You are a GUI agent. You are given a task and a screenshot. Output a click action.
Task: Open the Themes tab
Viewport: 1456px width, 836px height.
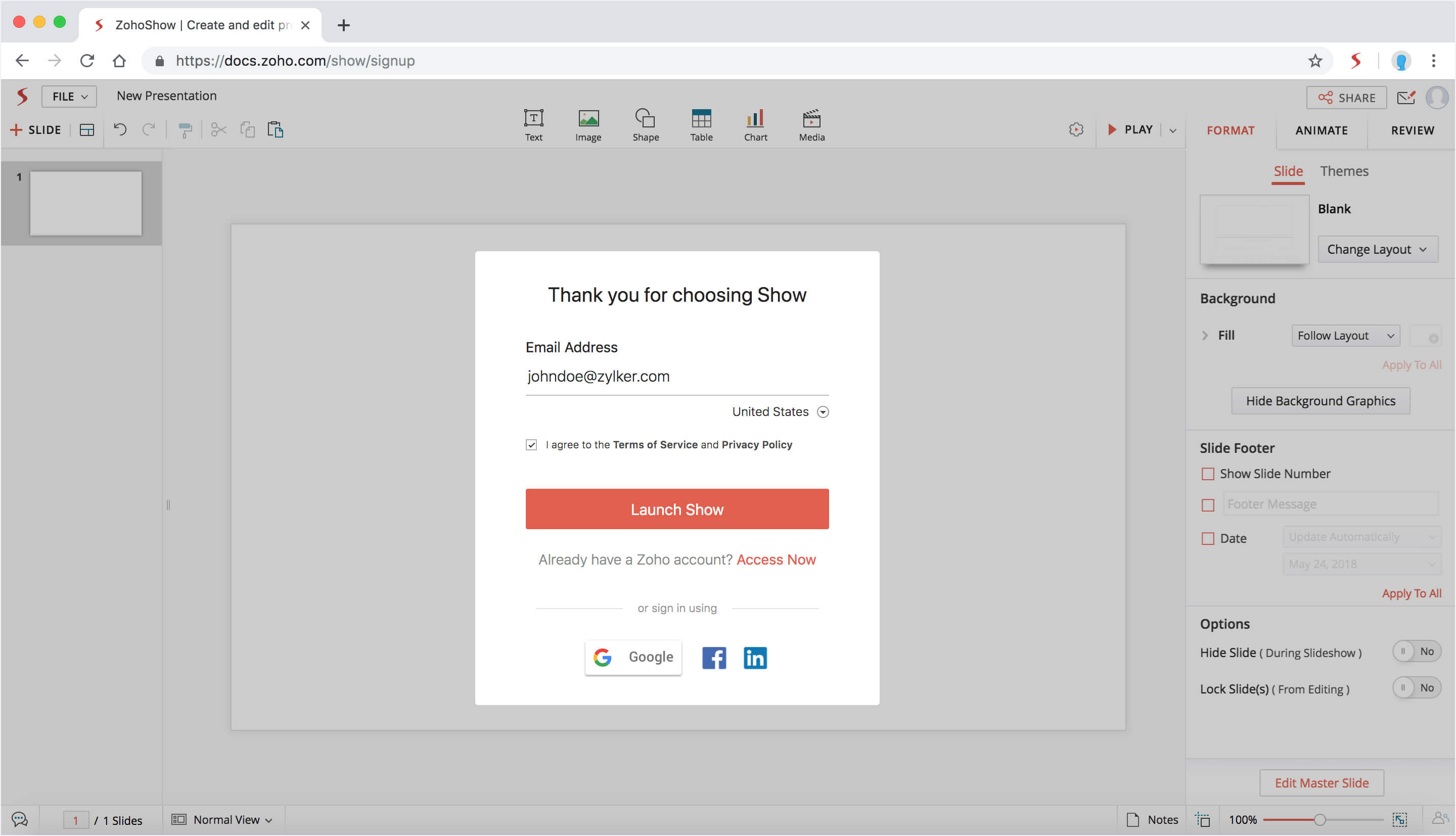tap(1343, 171)
